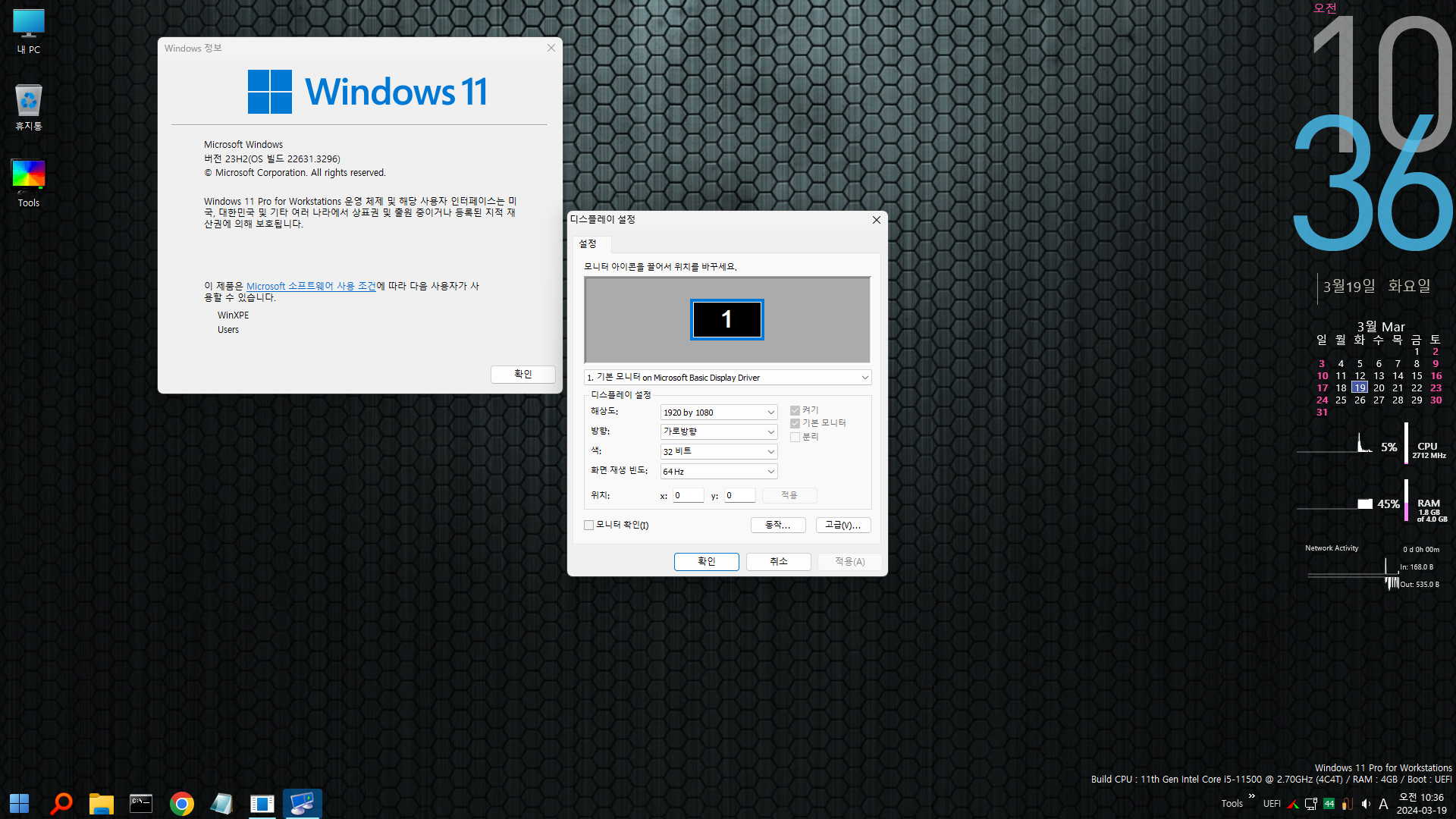This screenshot has height=819, width=1456.
Task: Open the Windows Start button
Action: 19,803
